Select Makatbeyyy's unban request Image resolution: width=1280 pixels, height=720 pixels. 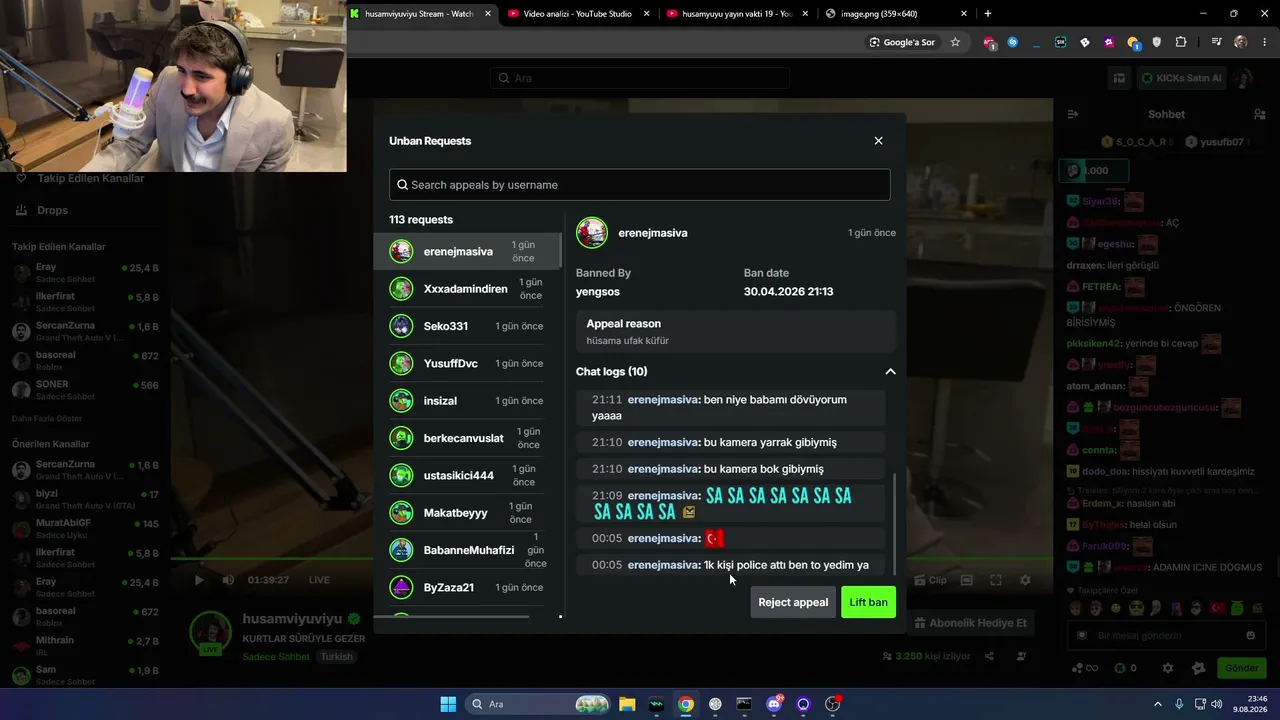coord(467,513)
